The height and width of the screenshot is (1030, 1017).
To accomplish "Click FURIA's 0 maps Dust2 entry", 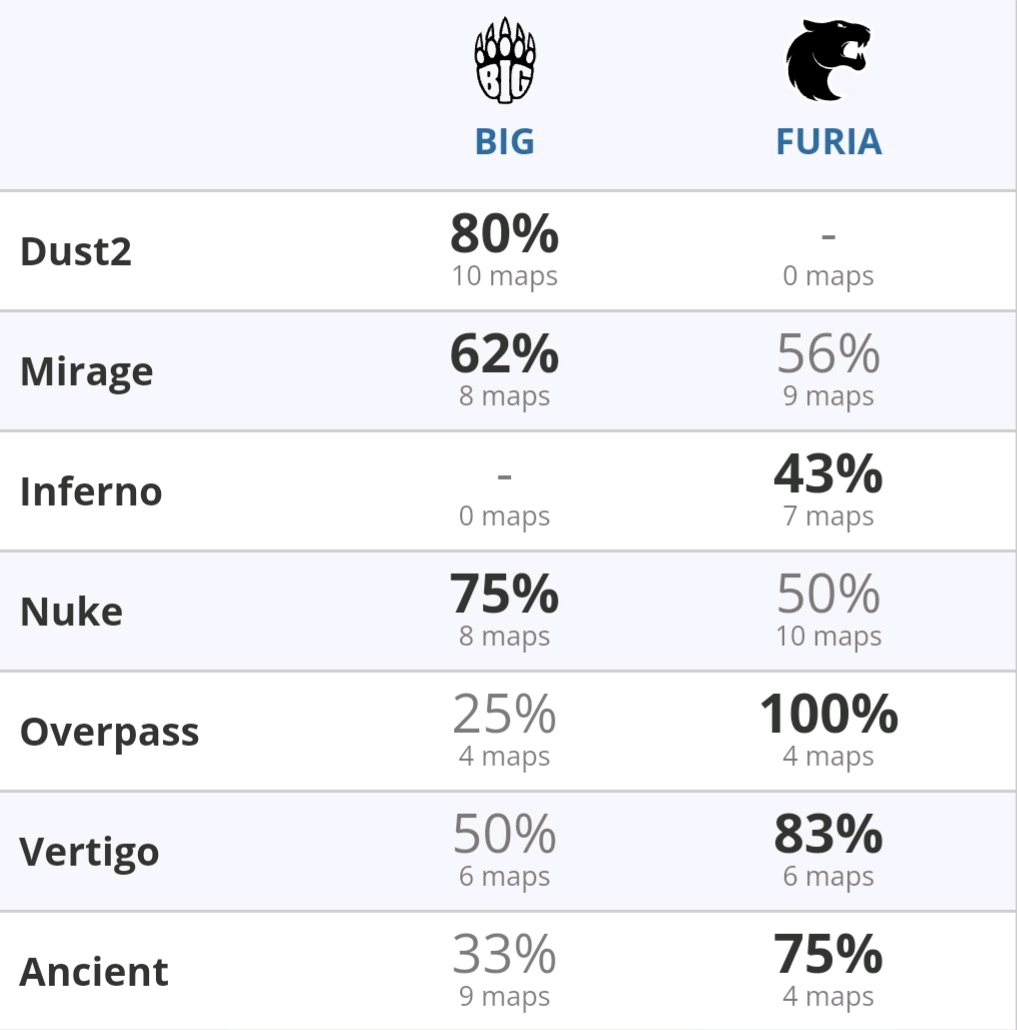I will tap(828, 276).
